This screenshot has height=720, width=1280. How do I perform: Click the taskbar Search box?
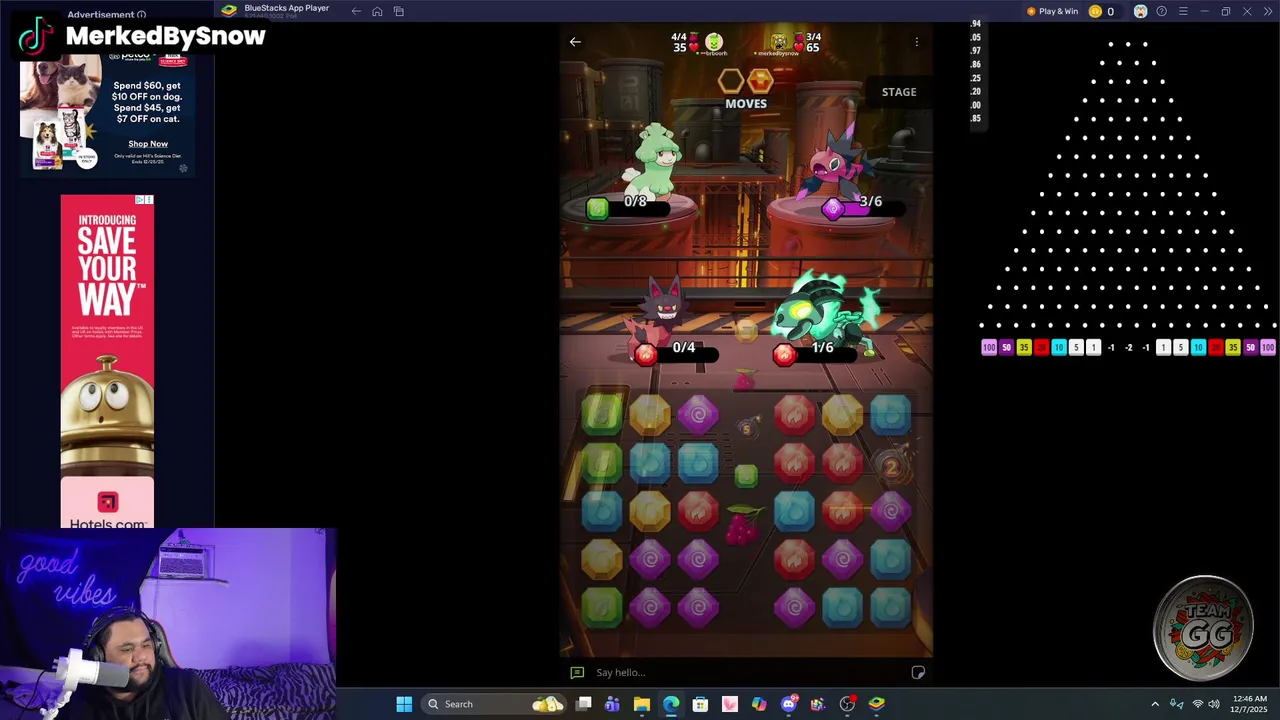click(494, 704)
